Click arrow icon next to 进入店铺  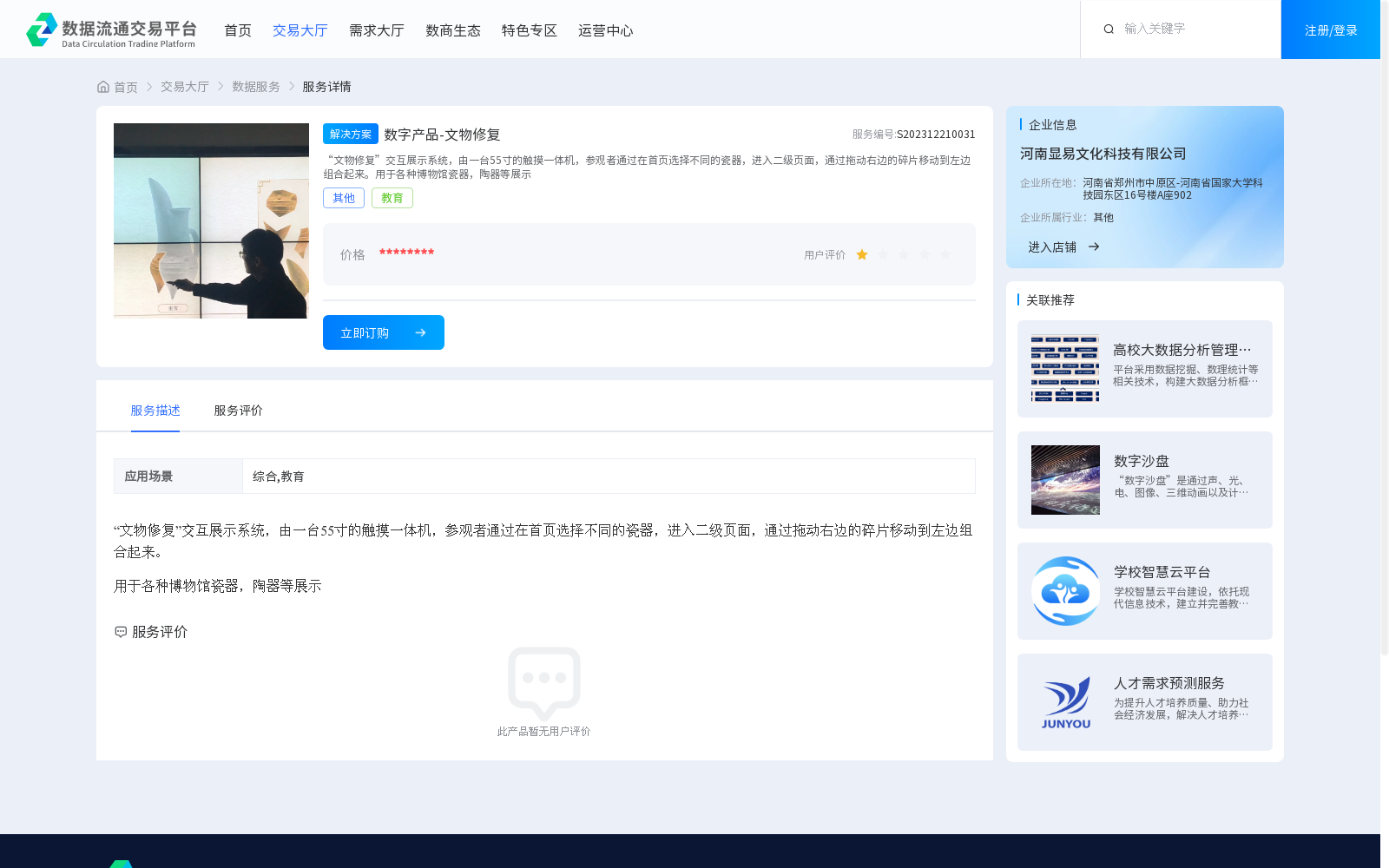tap(1094, 247)
